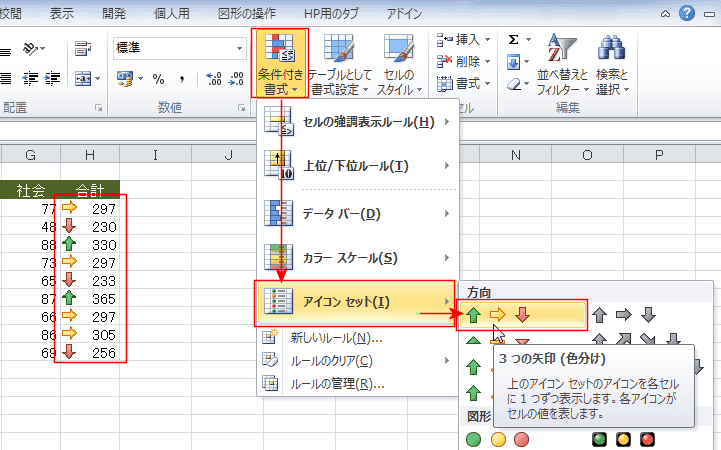Click the 書式 format cells button
721x450 pixels.
pos(458,84)
